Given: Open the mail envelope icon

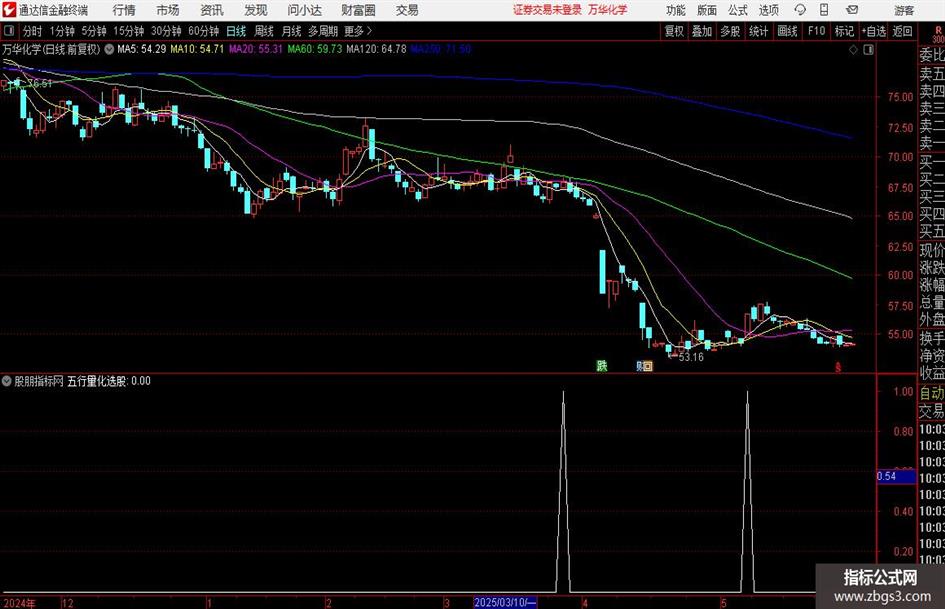Looking at the screenshot, I should (x=852, y=10).
